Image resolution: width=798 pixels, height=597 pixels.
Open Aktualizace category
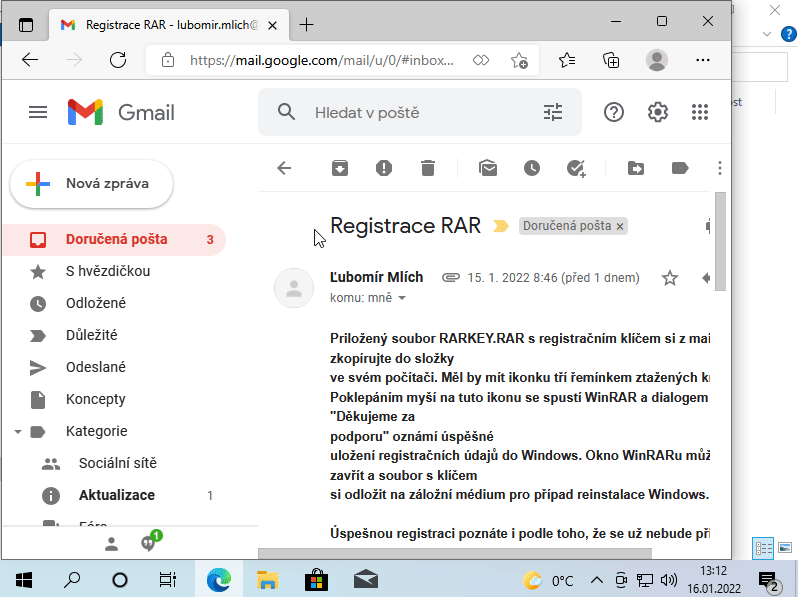(x=115, y=496)
